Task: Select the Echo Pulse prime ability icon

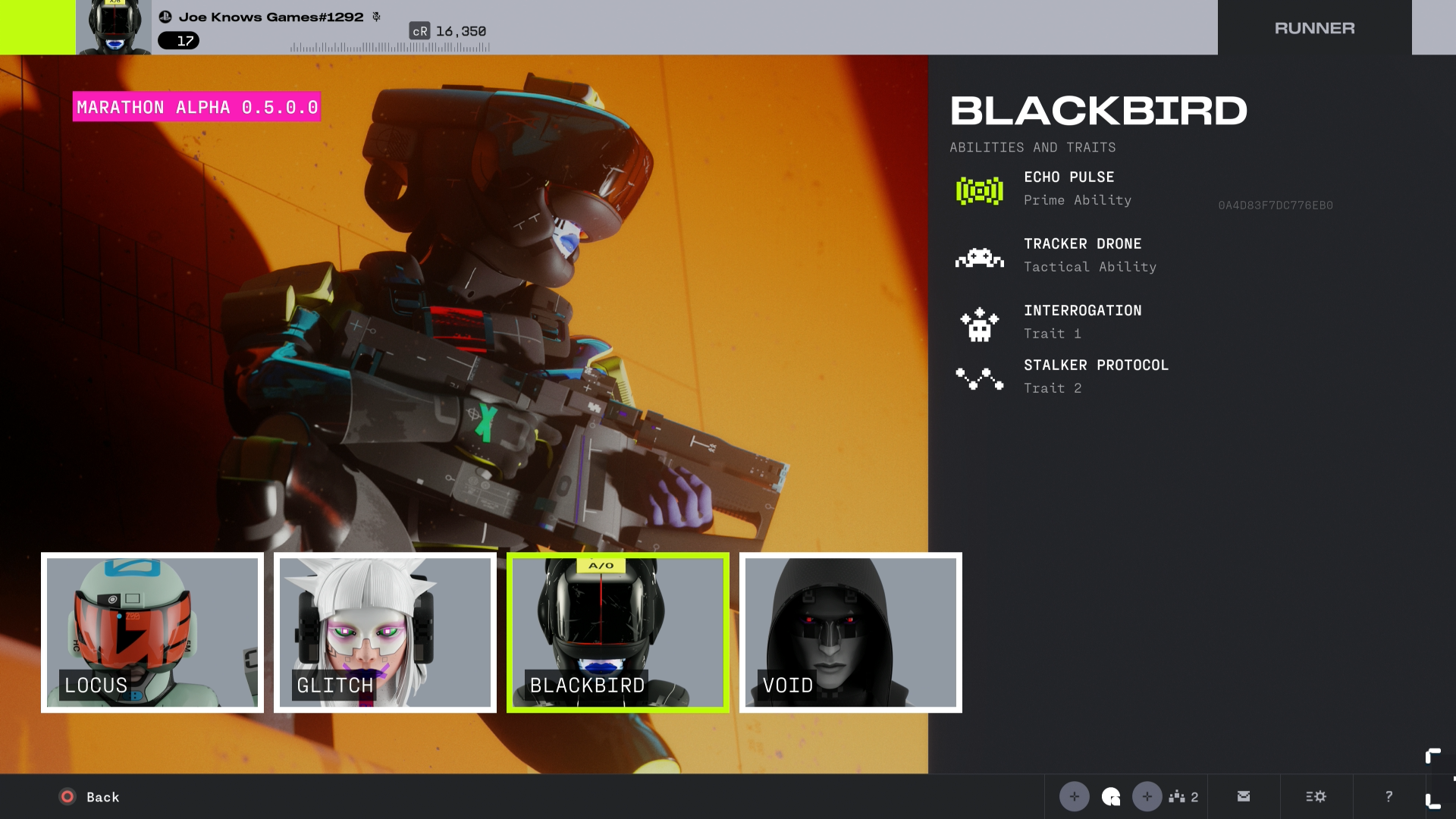Action: click(979, 190)
